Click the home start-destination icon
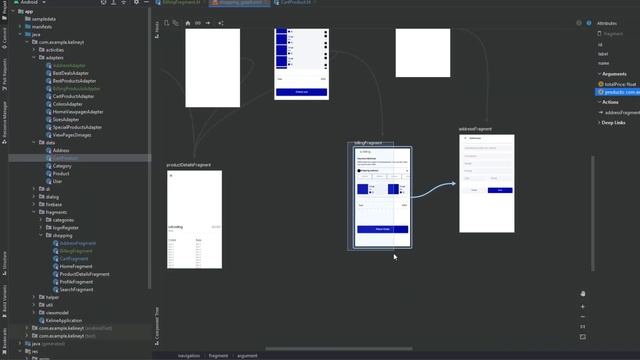The image size is (640, 360). click(188, 23)
